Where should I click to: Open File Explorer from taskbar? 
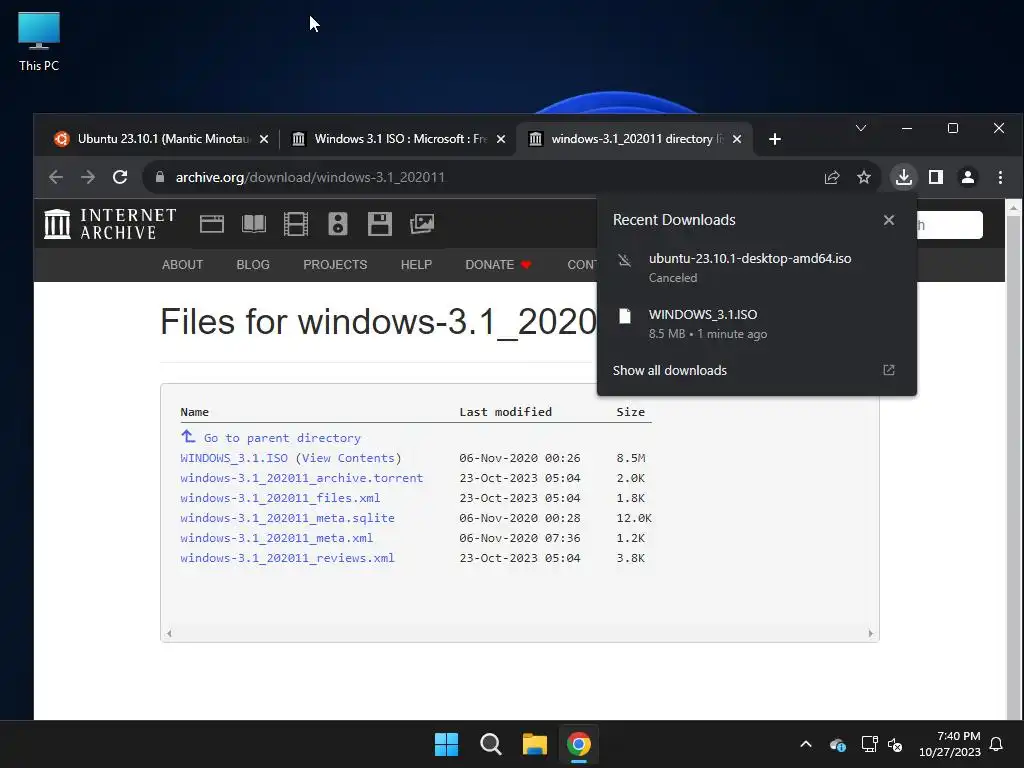535,744
